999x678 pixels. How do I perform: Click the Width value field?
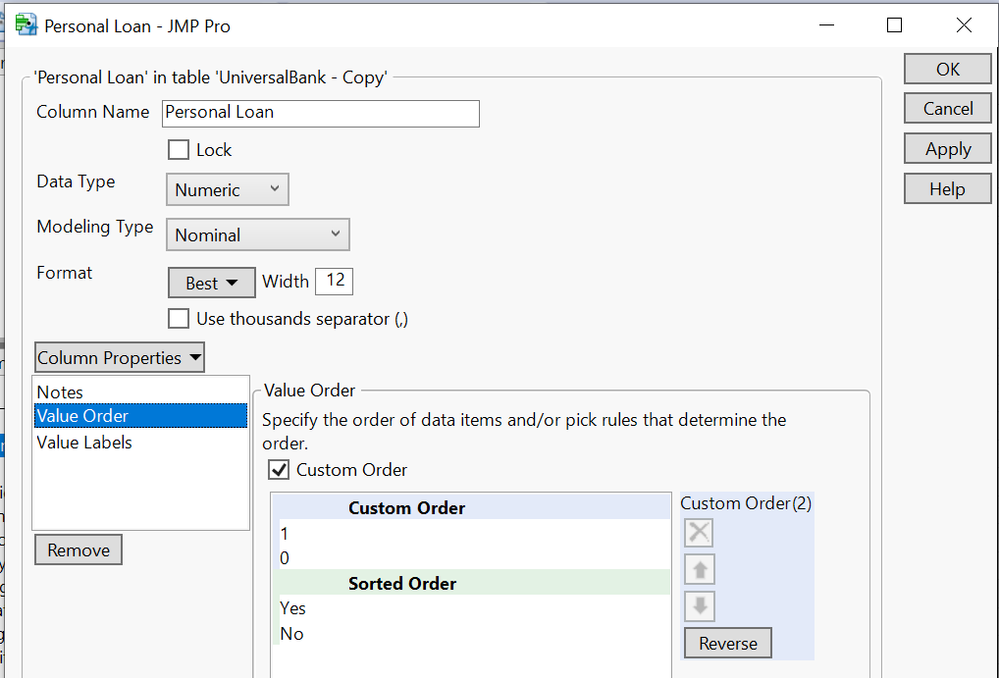[x=334, y=281]
